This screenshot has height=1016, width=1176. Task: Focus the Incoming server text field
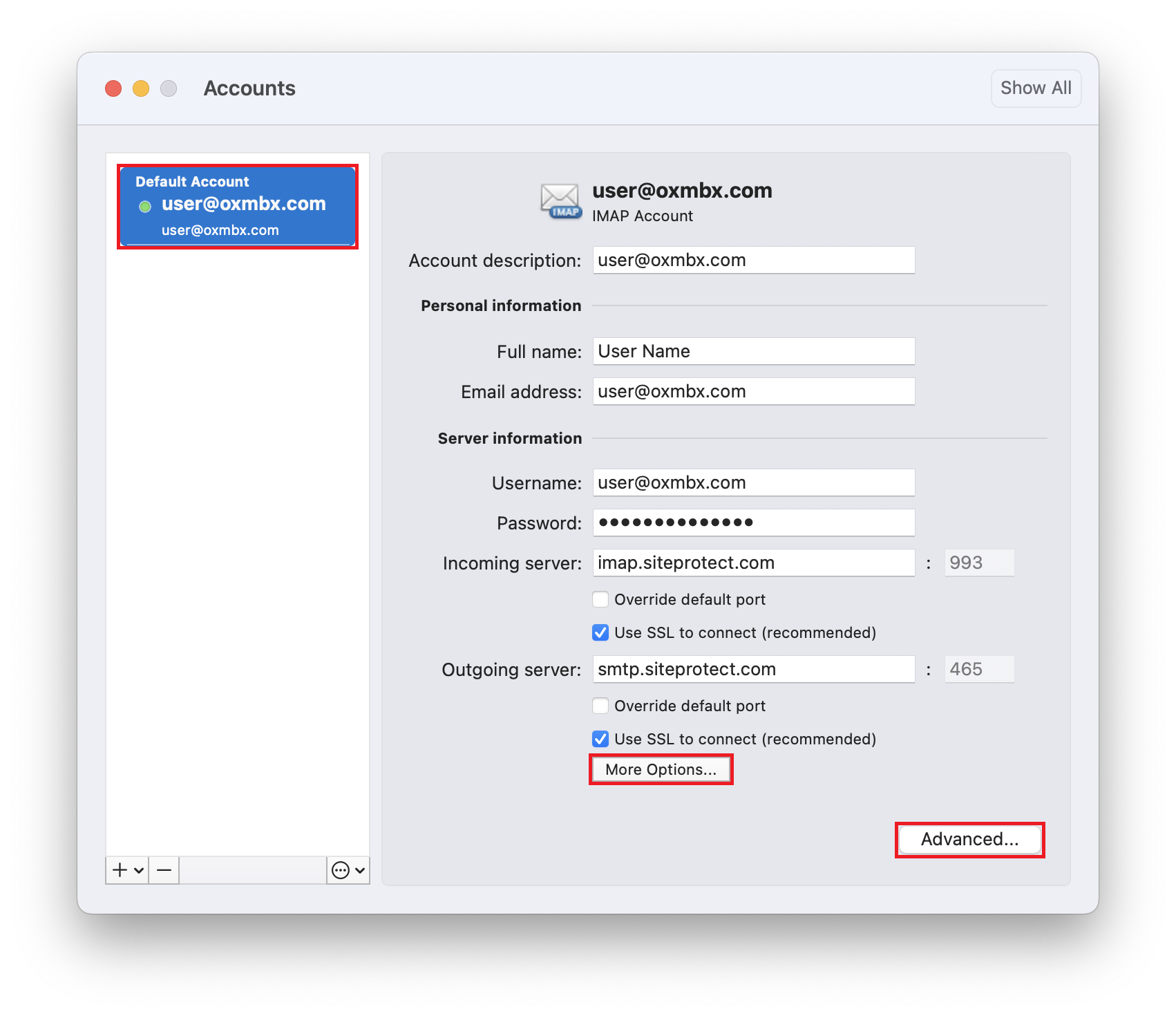(x=753, y=563)
